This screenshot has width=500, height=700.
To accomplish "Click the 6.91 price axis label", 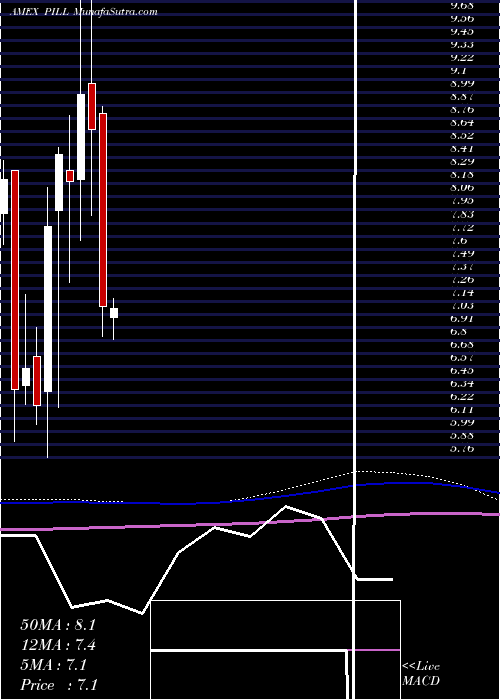I will 462,318.
